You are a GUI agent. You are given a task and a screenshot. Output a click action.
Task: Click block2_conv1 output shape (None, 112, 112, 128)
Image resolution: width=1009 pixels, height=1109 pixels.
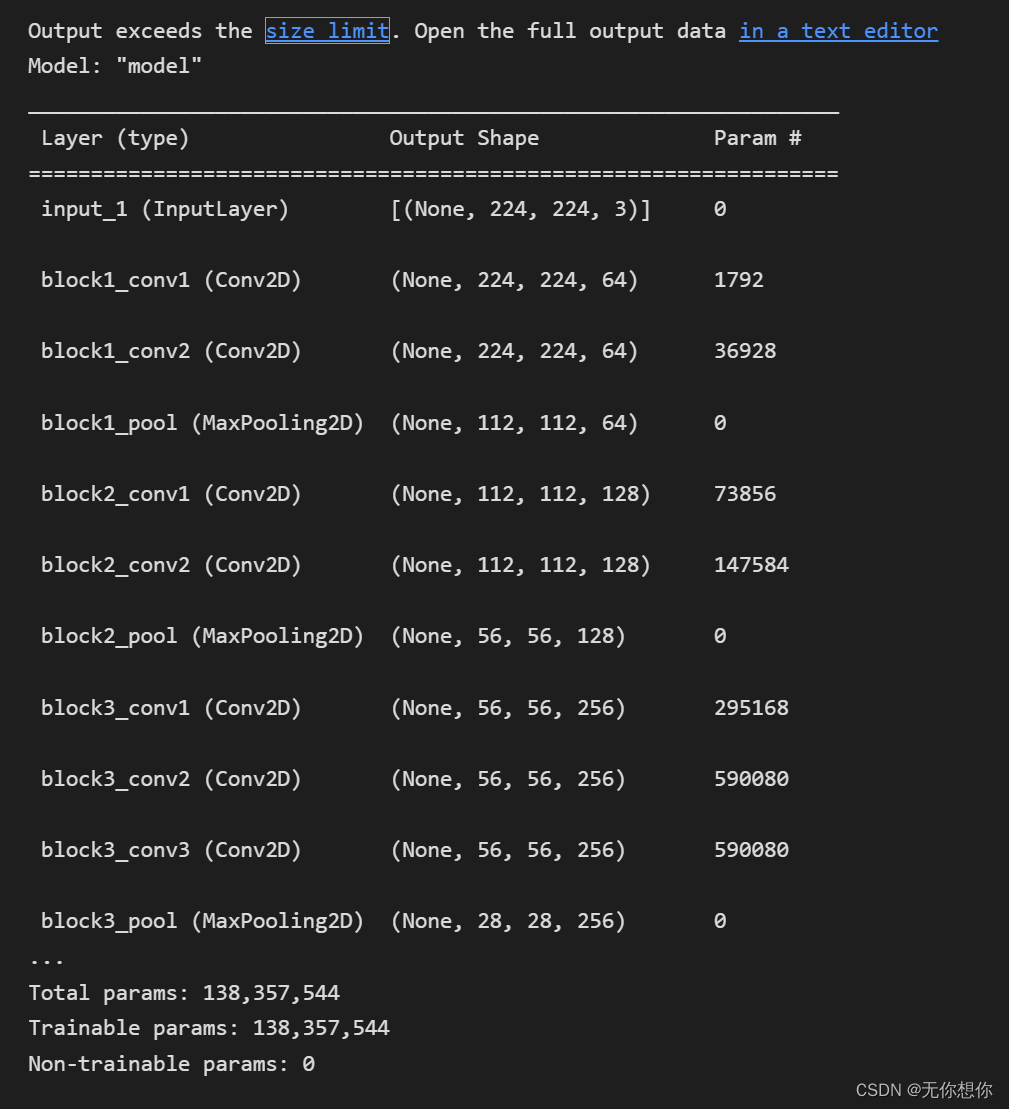click(520, 494)
